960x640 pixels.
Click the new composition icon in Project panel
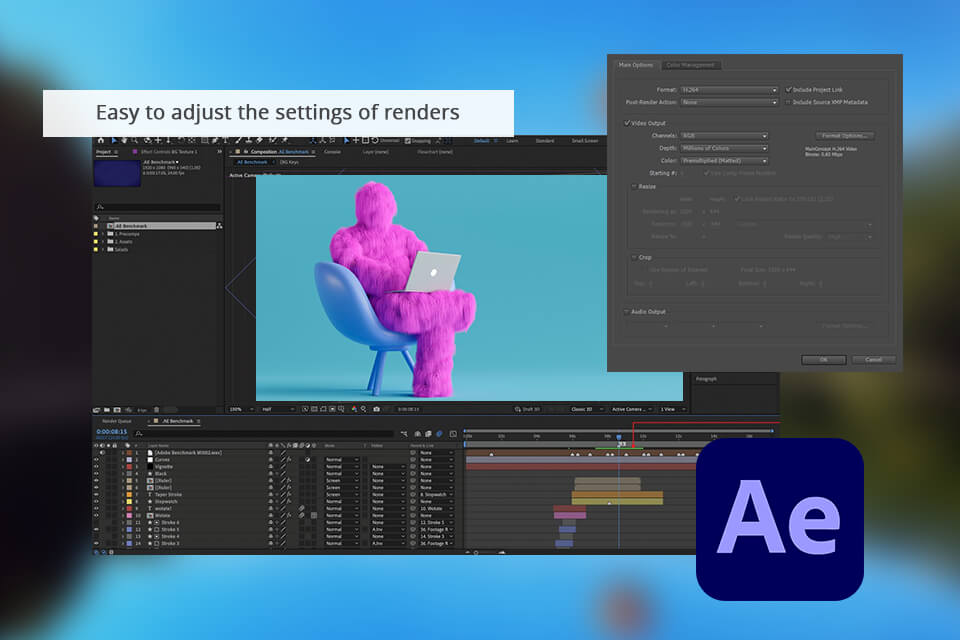click(x=117, y=410)
